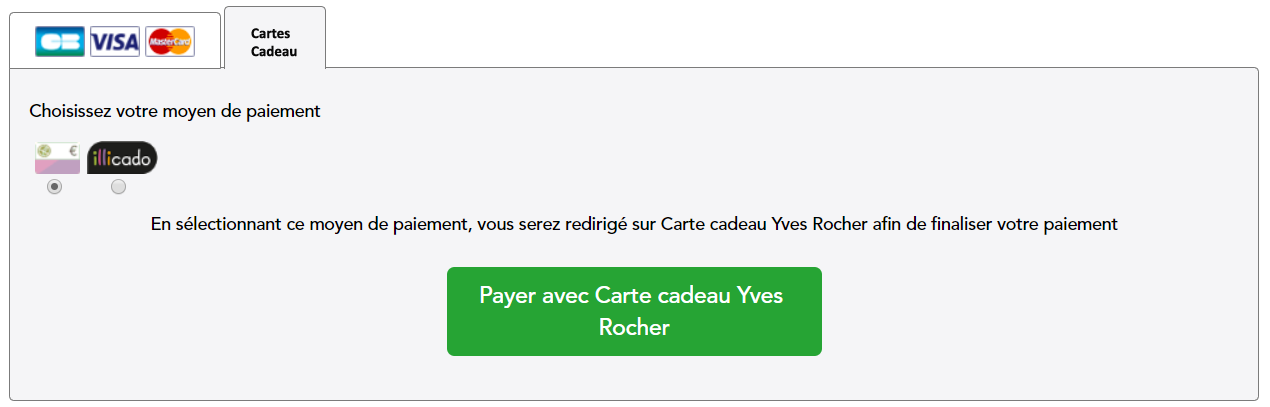
Task: Click the redirection notice about Yves Rocher
Action: tap(634, 224)
